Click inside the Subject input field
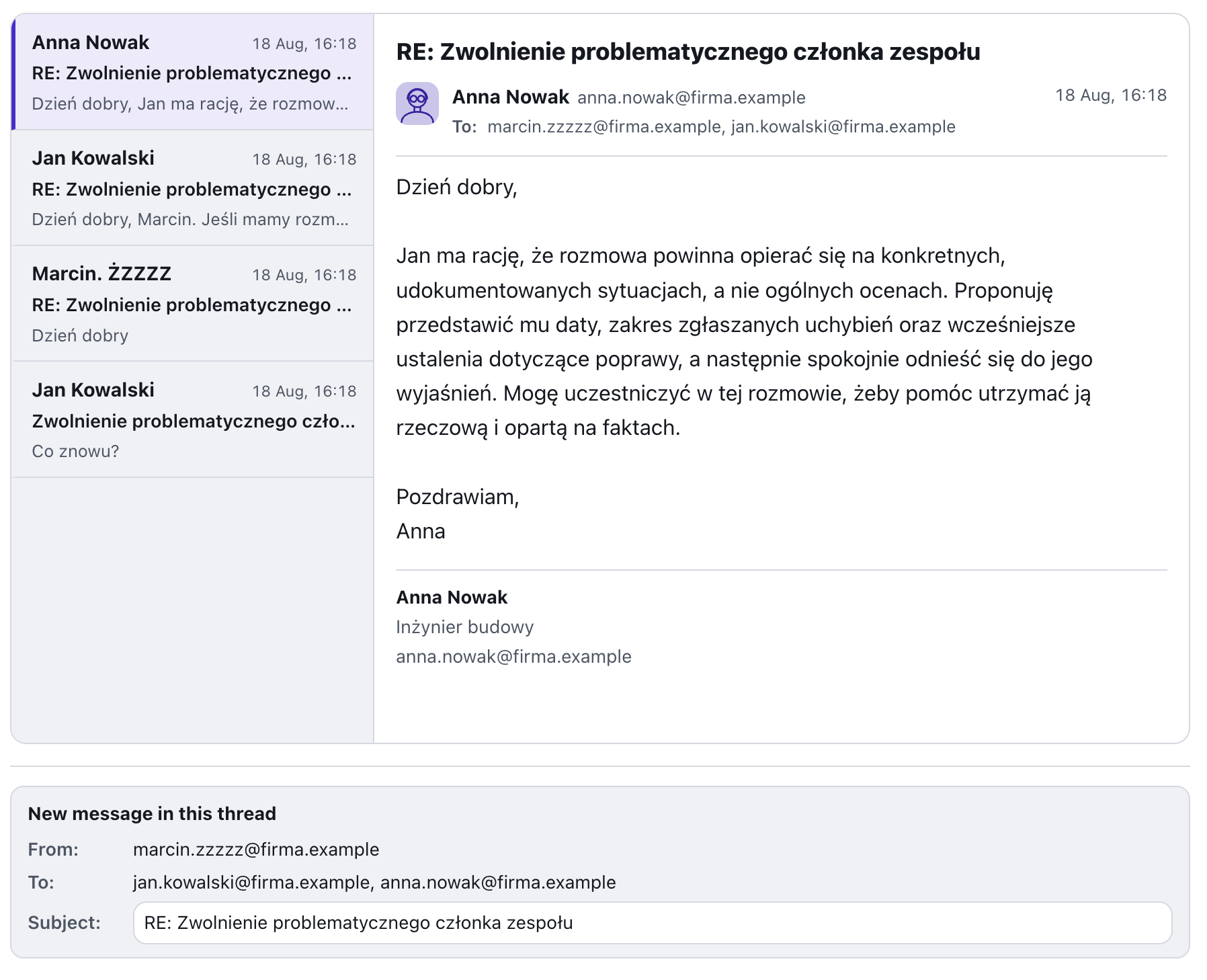 pos(652,923)
